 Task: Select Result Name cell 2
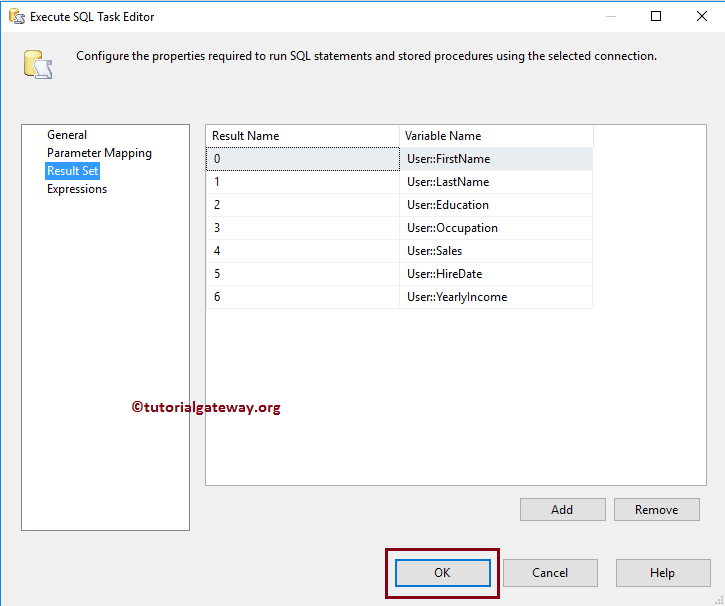pyautogui.click(x=303, y=205)
